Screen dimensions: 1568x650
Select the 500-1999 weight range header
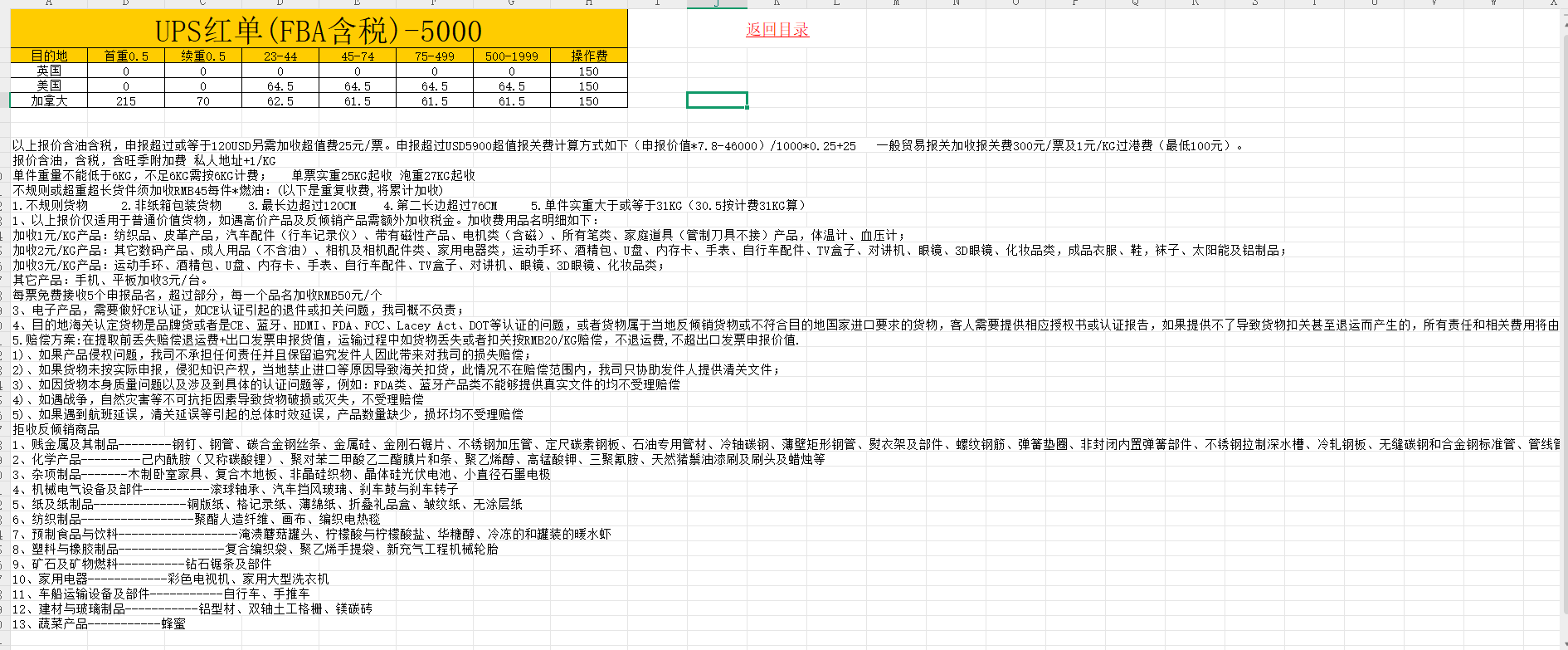click(512, 56)
